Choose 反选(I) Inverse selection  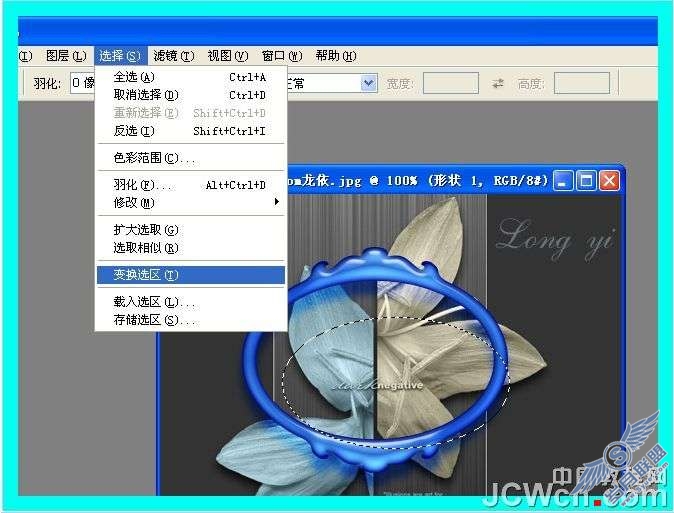[x=190, y=131]
